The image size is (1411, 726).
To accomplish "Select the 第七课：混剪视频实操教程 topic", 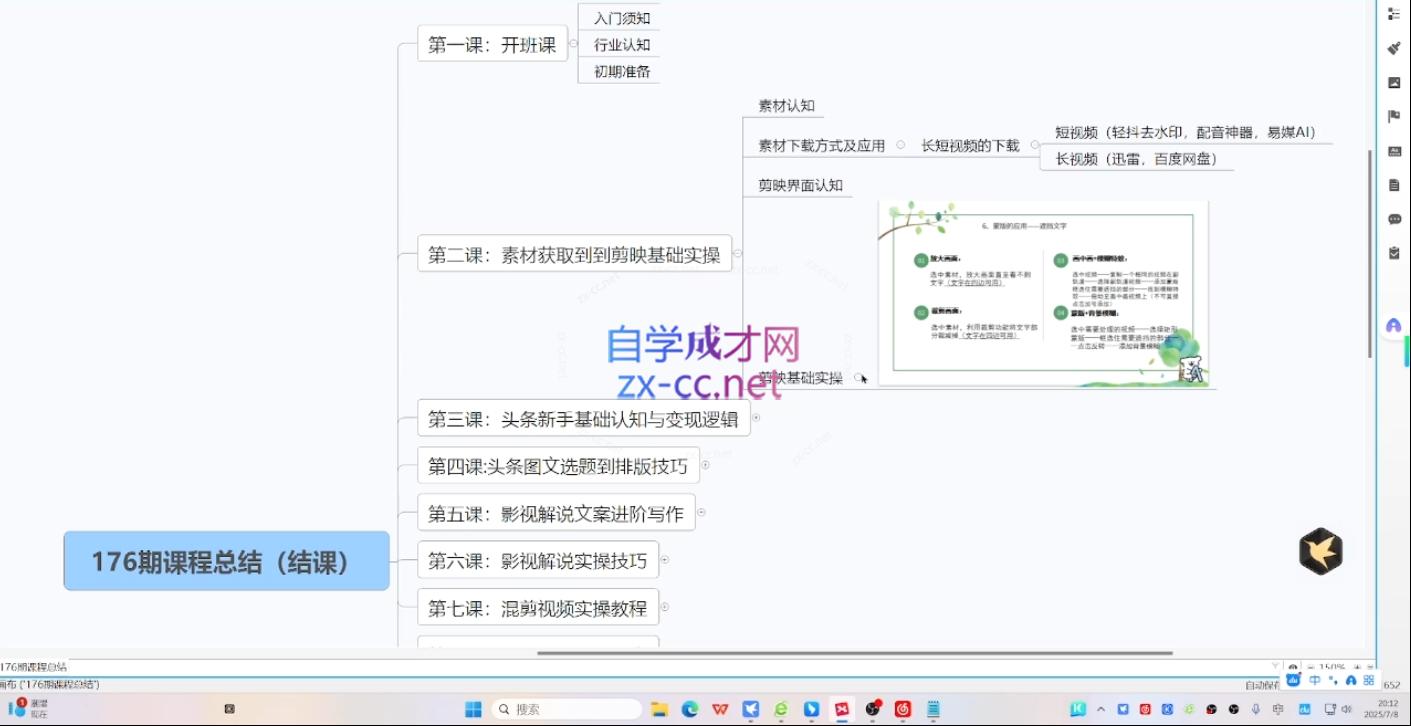I will click(538, 607).
